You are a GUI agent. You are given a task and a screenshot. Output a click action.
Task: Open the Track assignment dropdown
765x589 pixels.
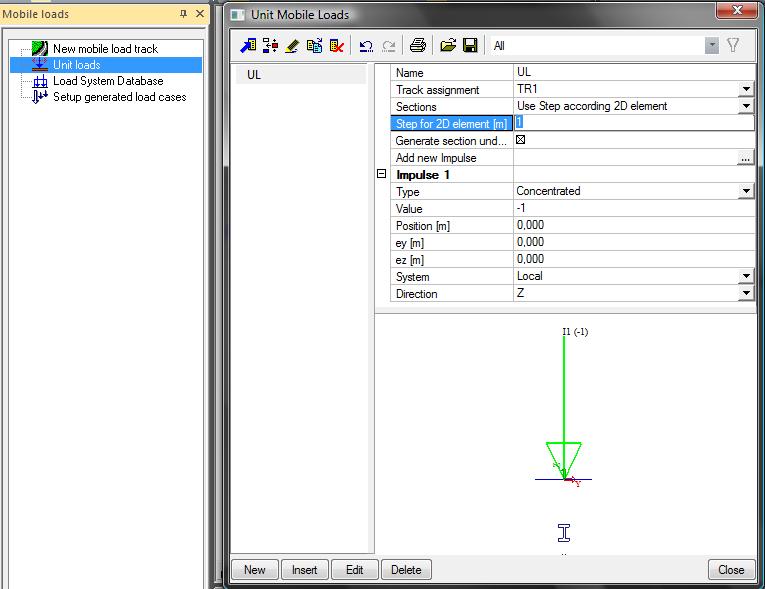(746, 90)
